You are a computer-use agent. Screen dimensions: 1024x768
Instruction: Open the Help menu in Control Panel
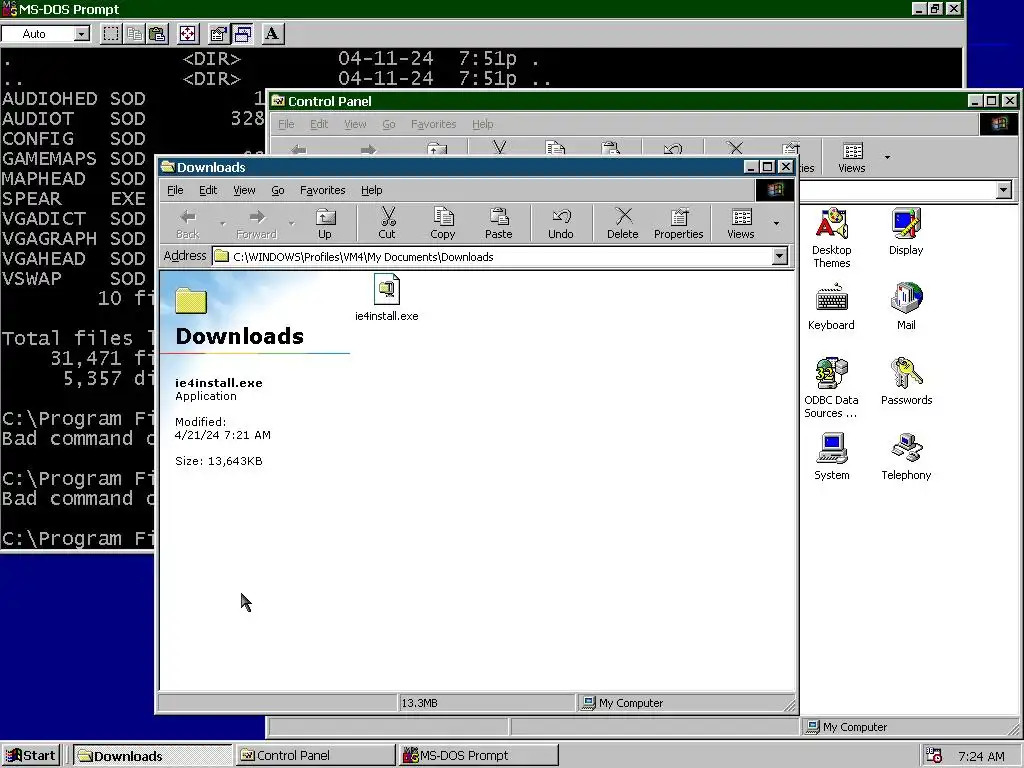[483, 124]
